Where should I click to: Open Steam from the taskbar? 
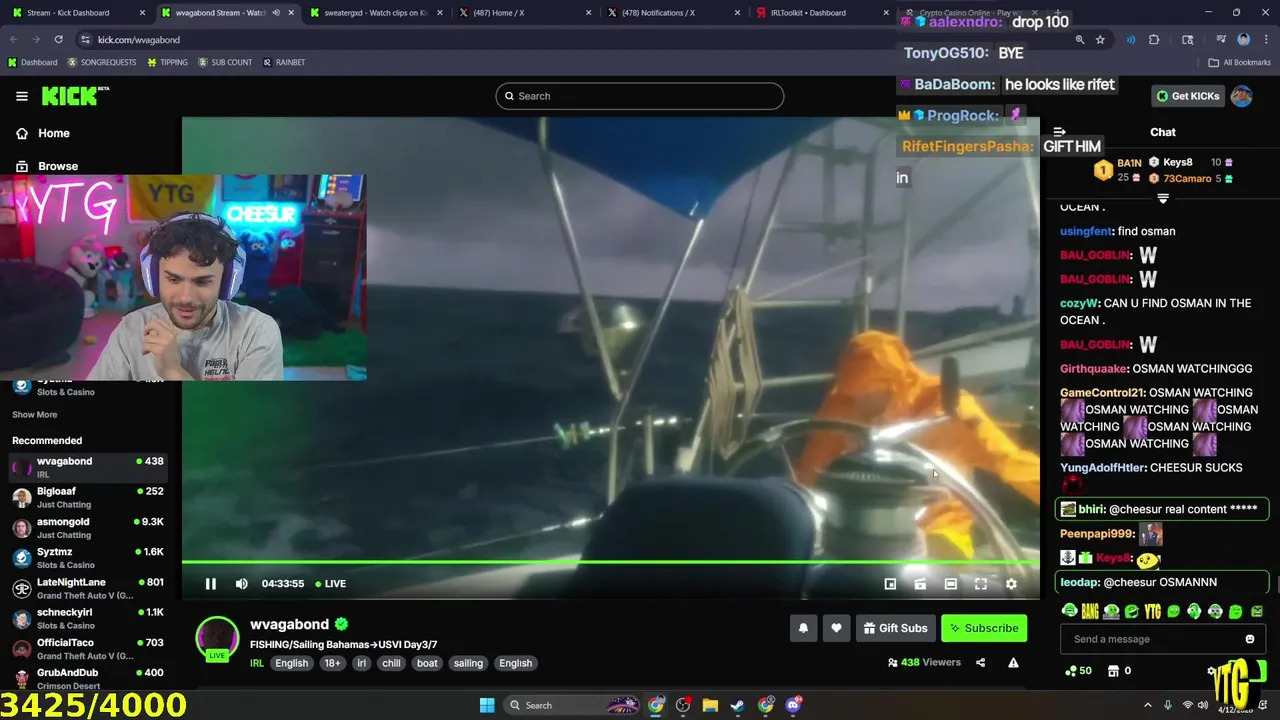[737, 705]
